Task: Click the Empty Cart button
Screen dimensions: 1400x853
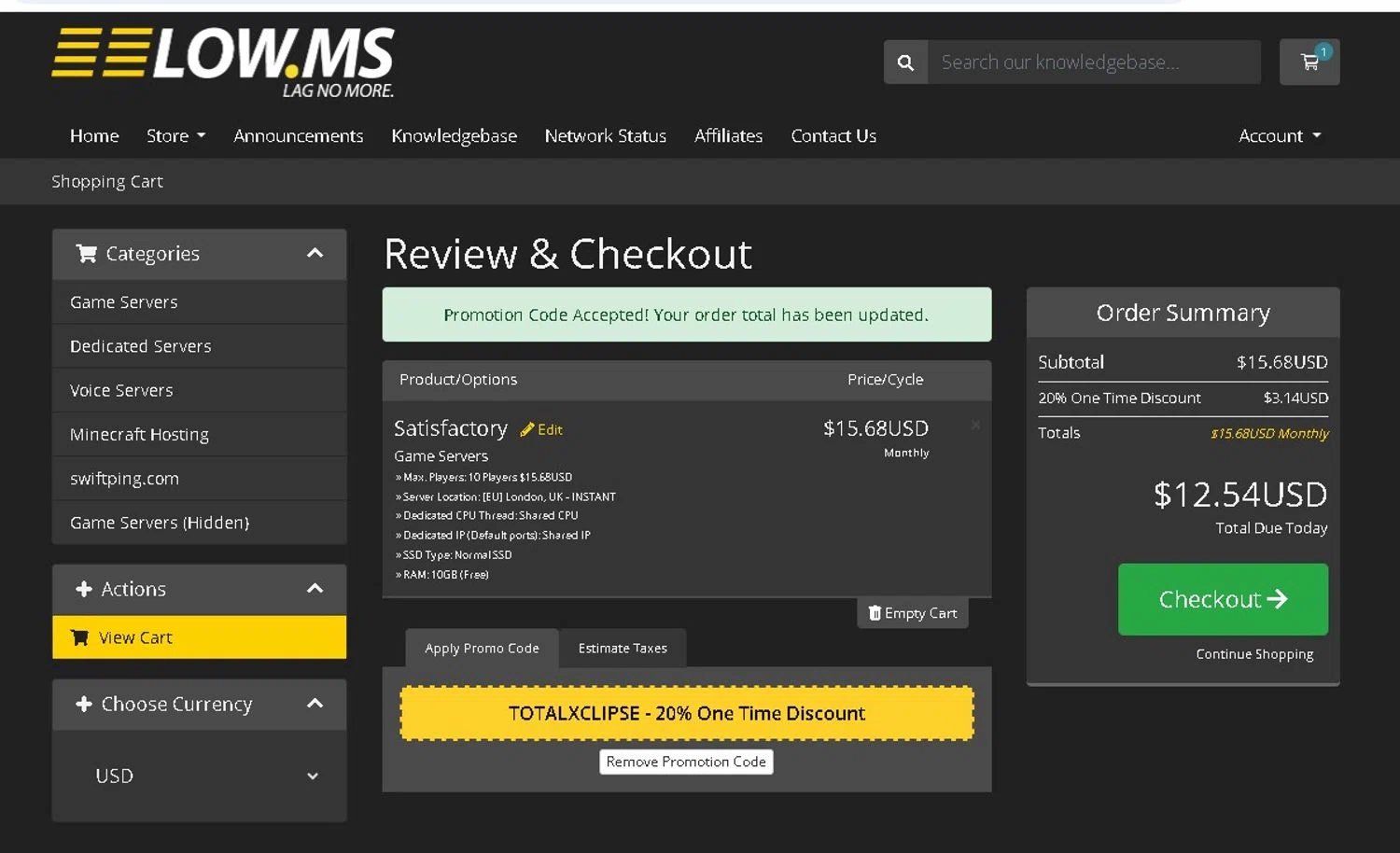Action: click(x=913, y=613)
